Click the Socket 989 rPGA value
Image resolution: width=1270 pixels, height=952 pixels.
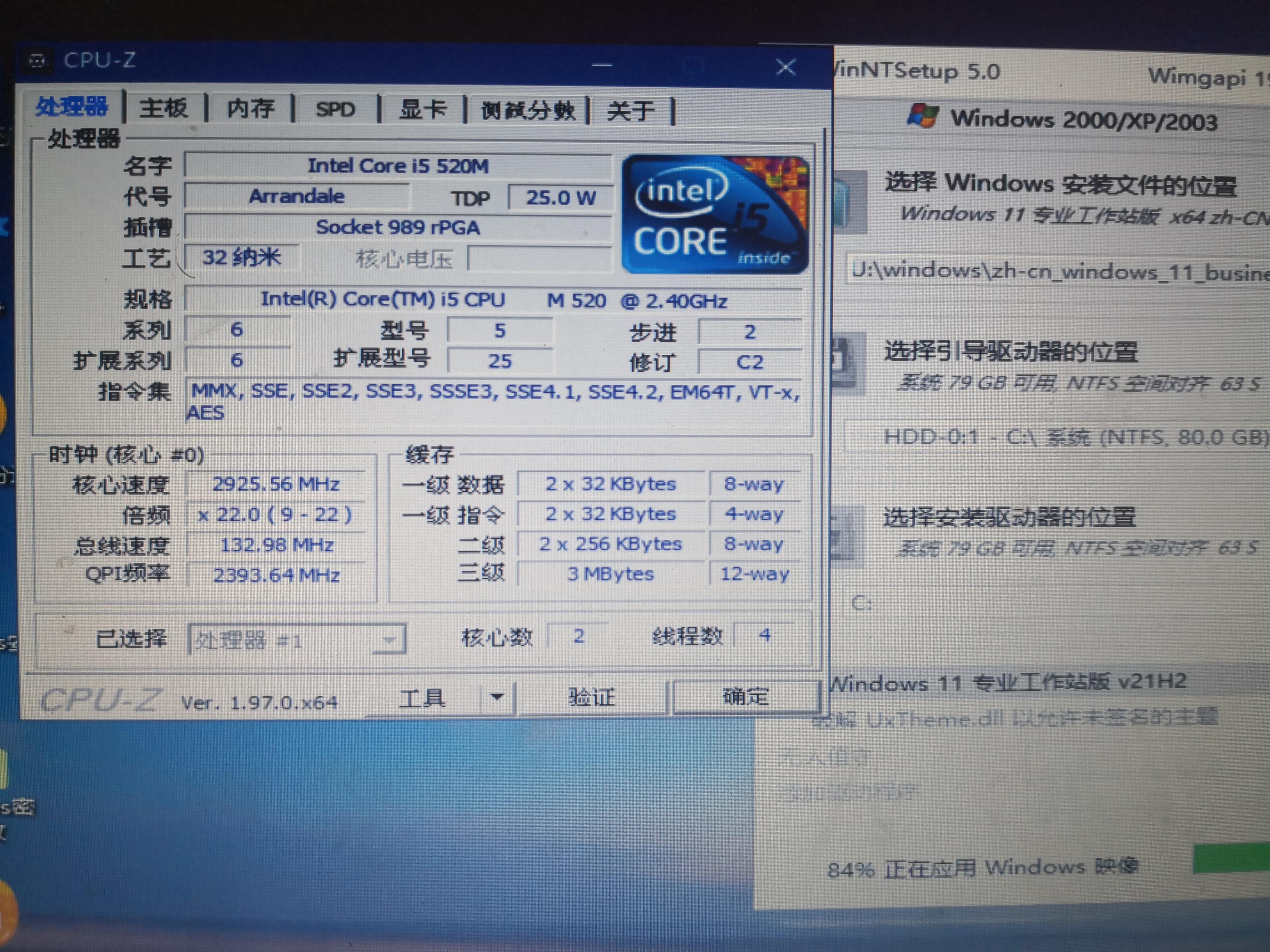pyautogui.click(x=398, y=227)
